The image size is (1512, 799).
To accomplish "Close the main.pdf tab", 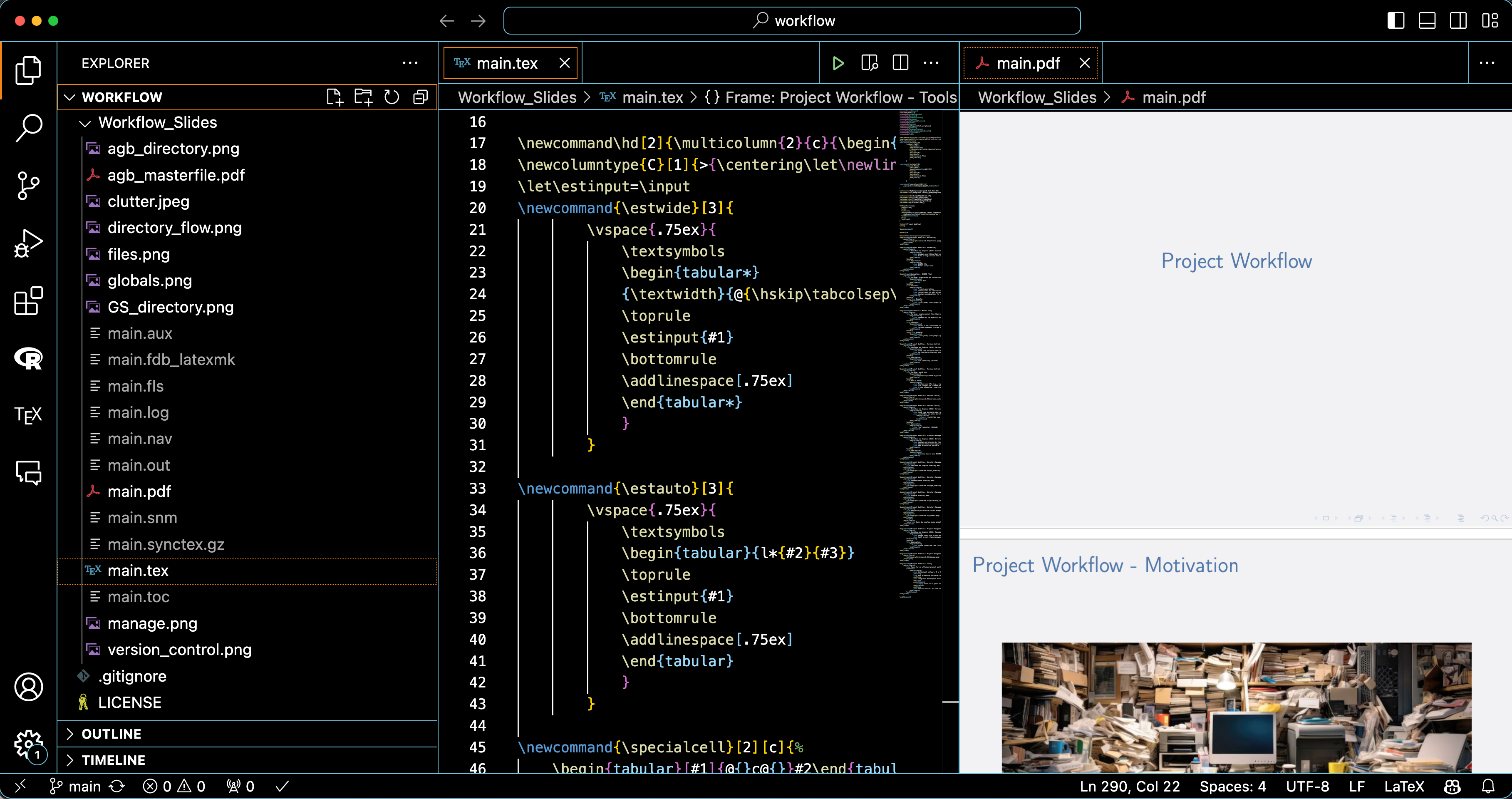I will pos(1084,63).
